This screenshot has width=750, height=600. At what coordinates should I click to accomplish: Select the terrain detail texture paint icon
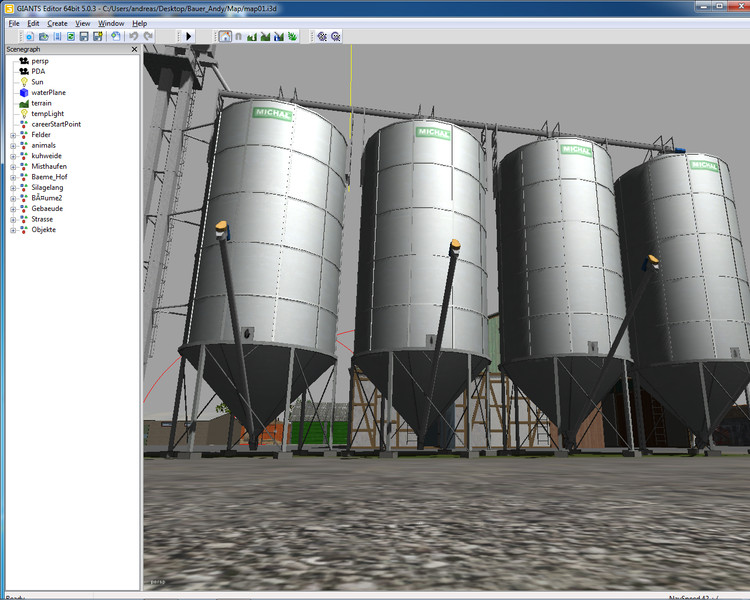coord(265,36)
